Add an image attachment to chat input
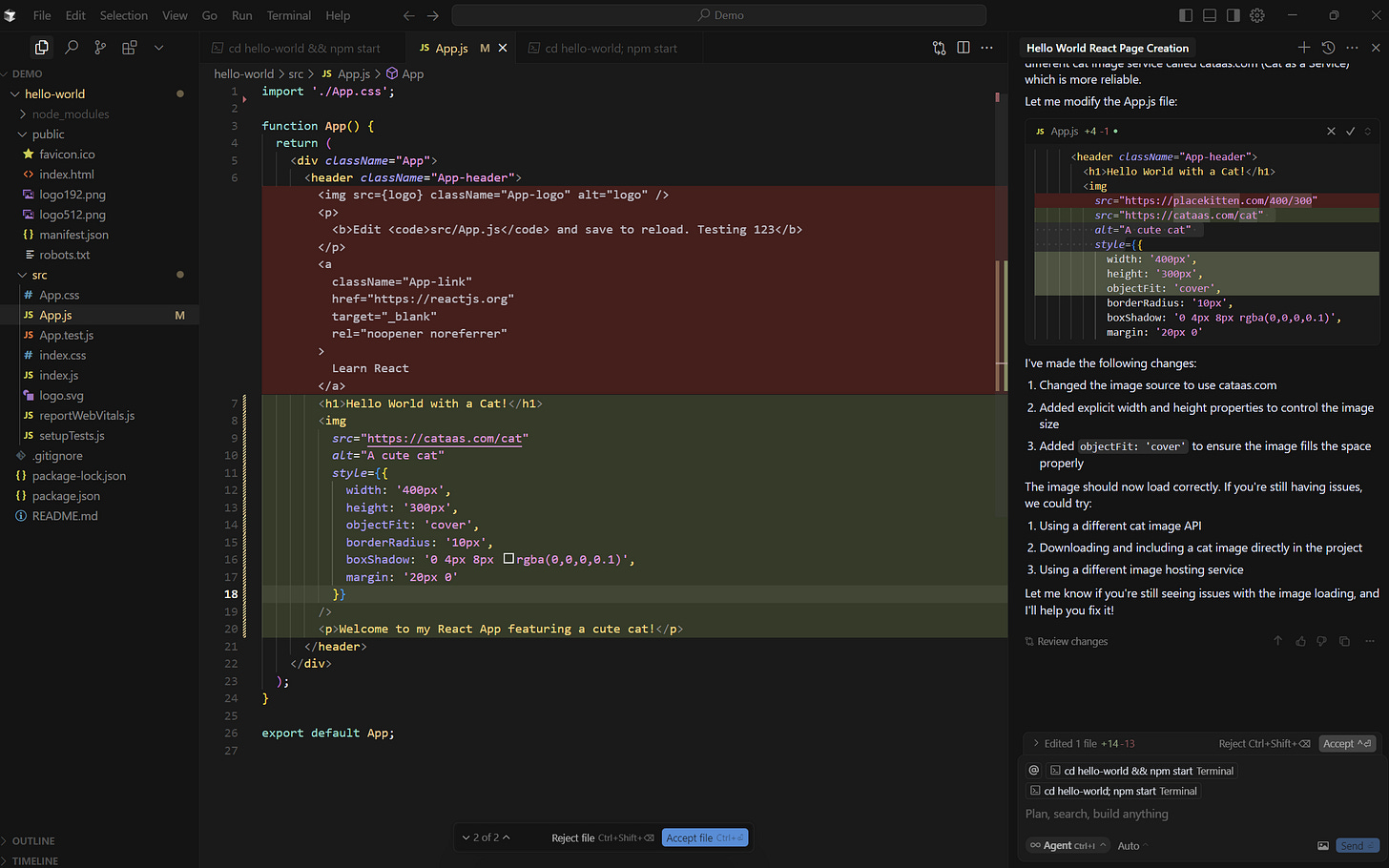 pos(1323,845)
